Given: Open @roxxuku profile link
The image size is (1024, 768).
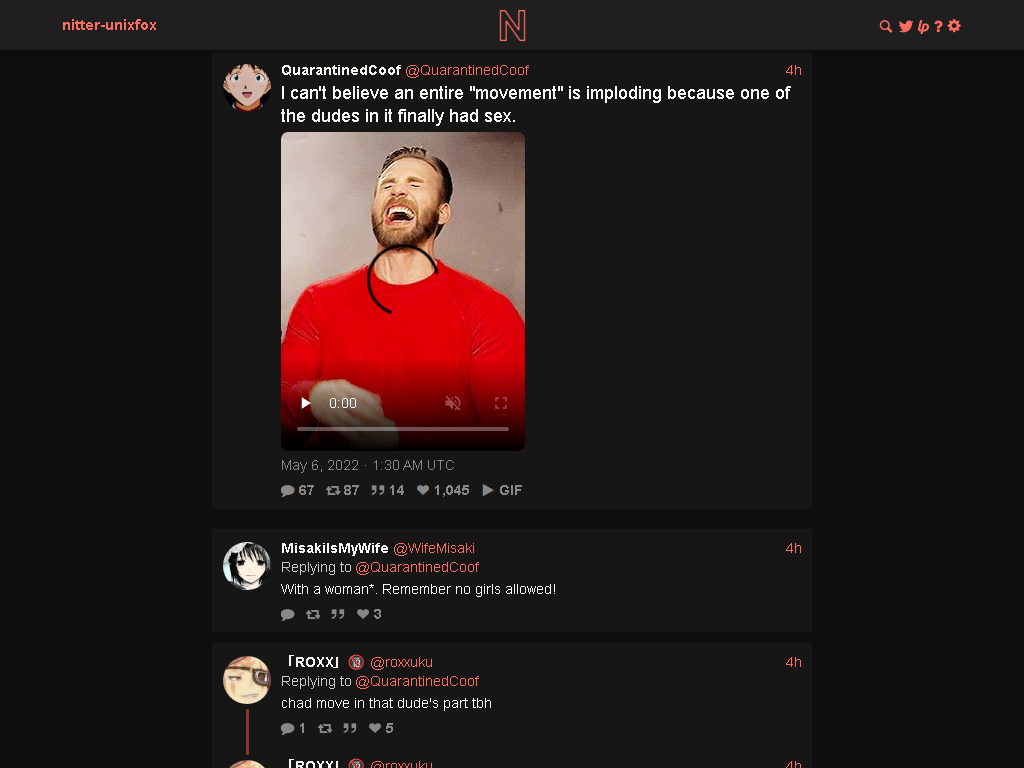Looking at the screenshot, I should [401, 662].
